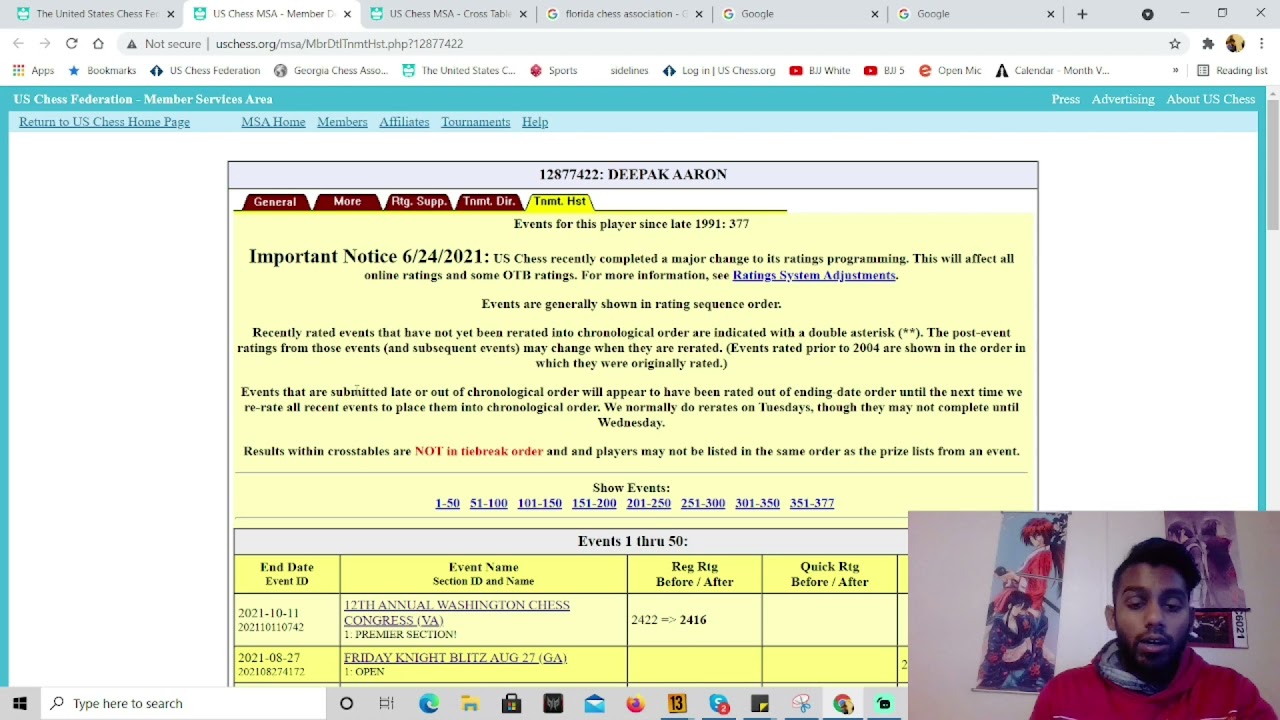Open the Extensions puzzle icon
The height and width of the screenshot is (720, 1280).
coord(1208,44)
